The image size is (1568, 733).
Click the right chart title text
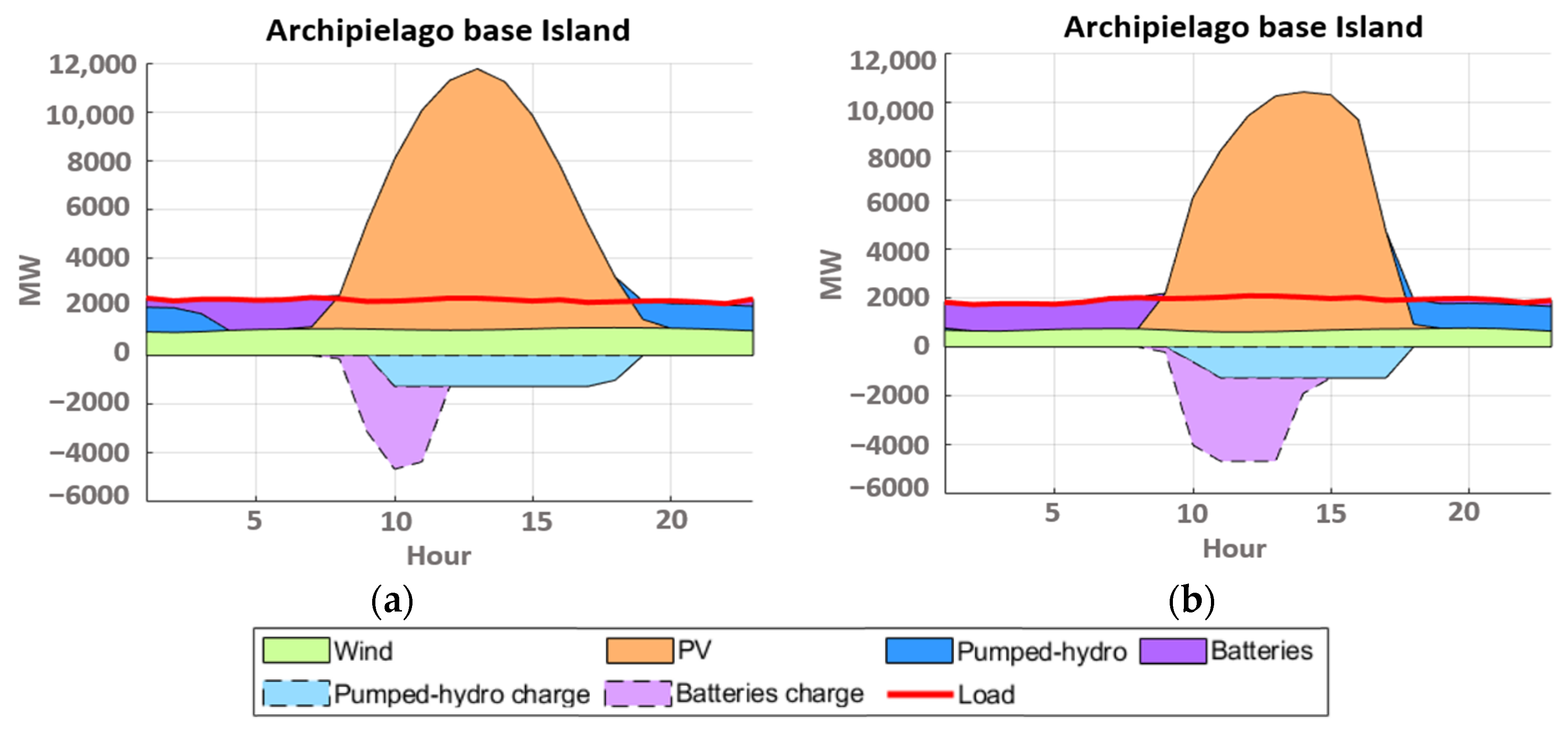click(1243, 28)
